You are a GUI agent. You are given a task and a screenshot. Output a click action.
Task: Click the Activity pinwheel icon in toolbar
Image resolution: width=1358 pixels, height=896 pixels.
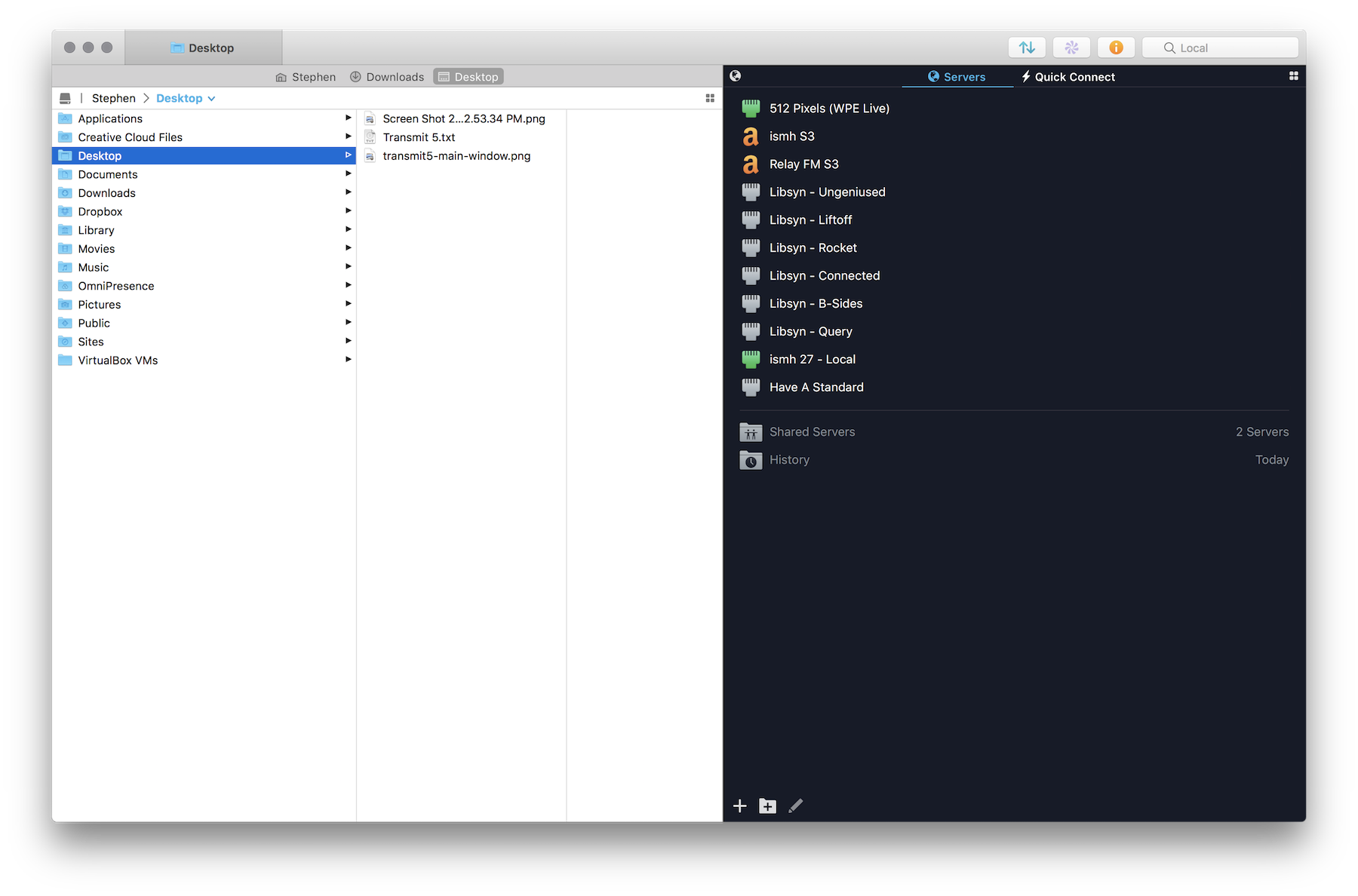pos(1071,47)
